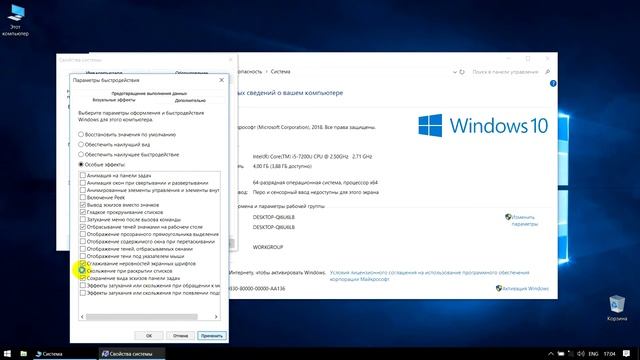
Task: Select the Особые эффекты radio option
Action: (x=102, y=164)
